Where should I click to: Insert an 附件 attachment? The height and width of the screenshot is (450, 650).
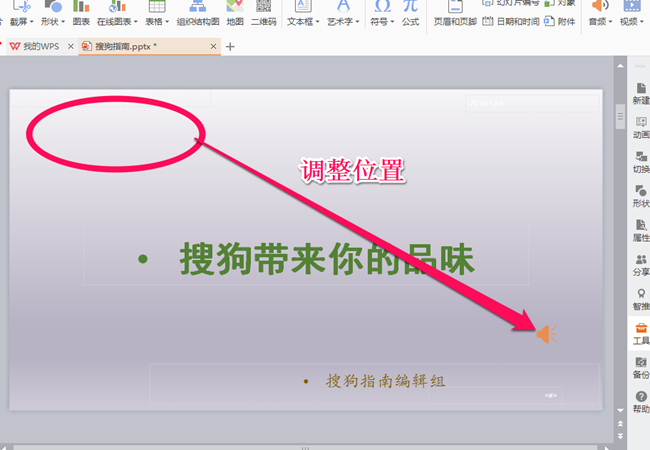560,21
